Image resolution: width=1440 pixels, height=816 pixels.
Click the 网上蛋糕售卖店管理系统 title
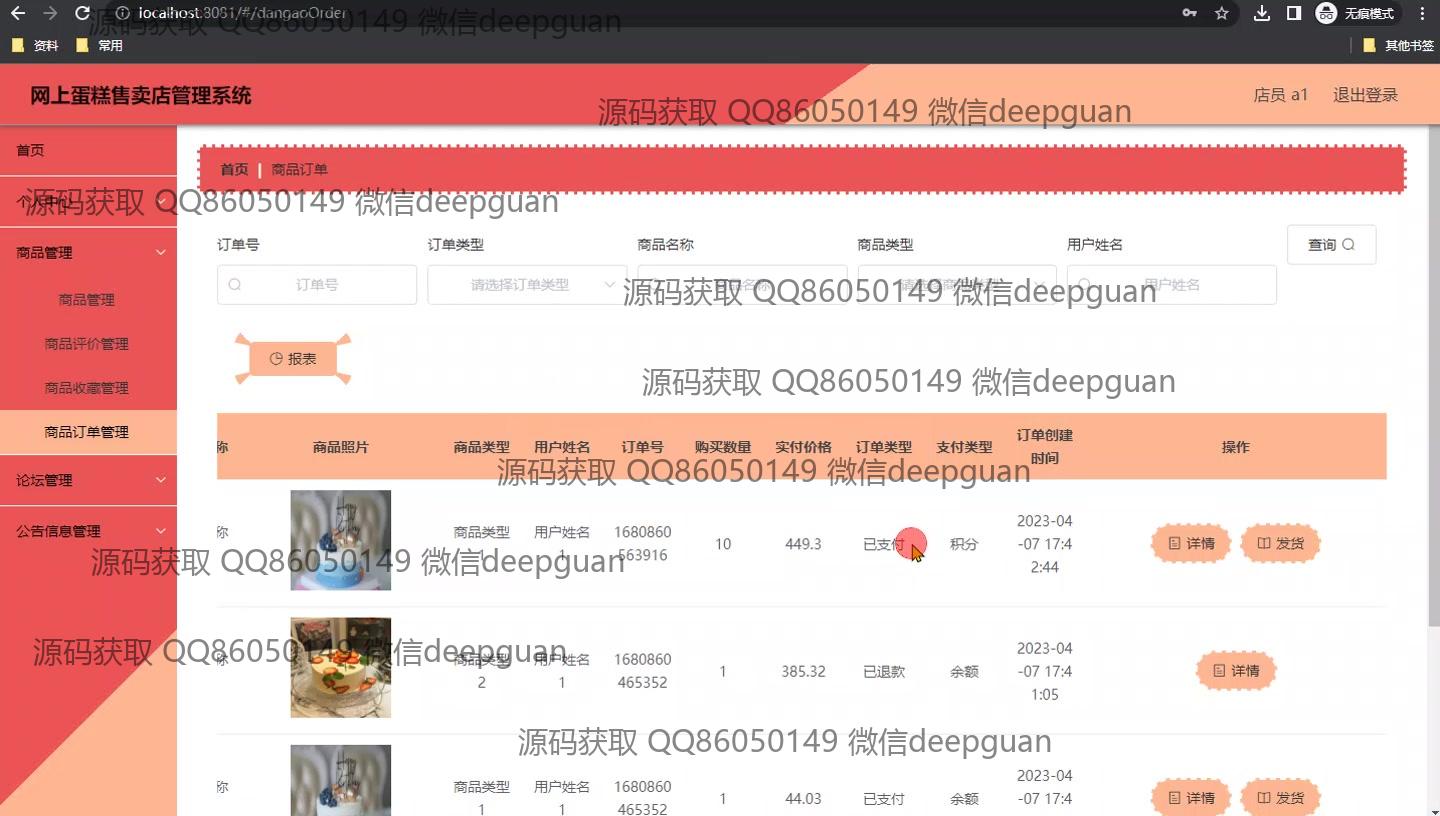click(x=141, y=96)
